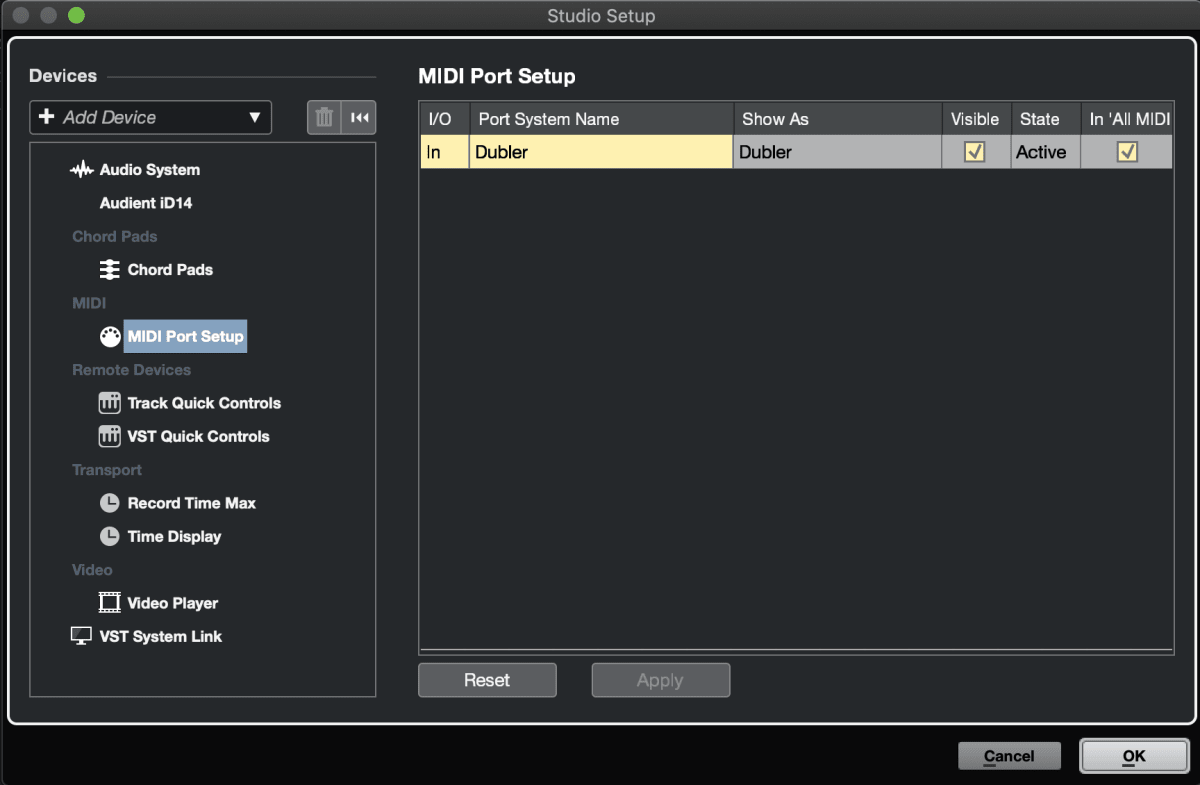This screenshot has width=1200, height=785.
Task: Click the Devices panel heading
Action: (63, 76)
